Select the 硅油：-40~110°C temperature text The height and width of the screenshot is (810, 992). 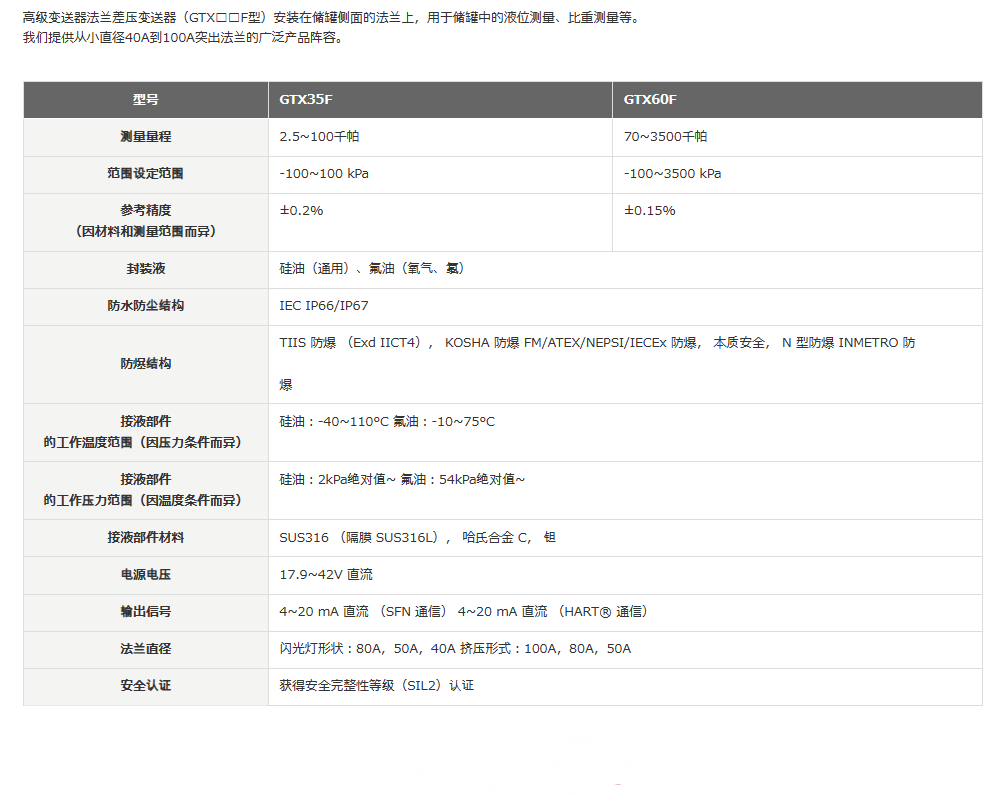(x=387, y=422)
